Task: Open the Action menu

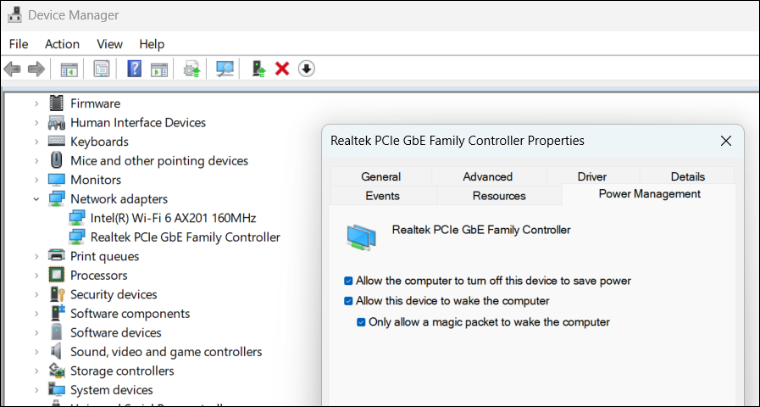Action: tap(62, 44)
